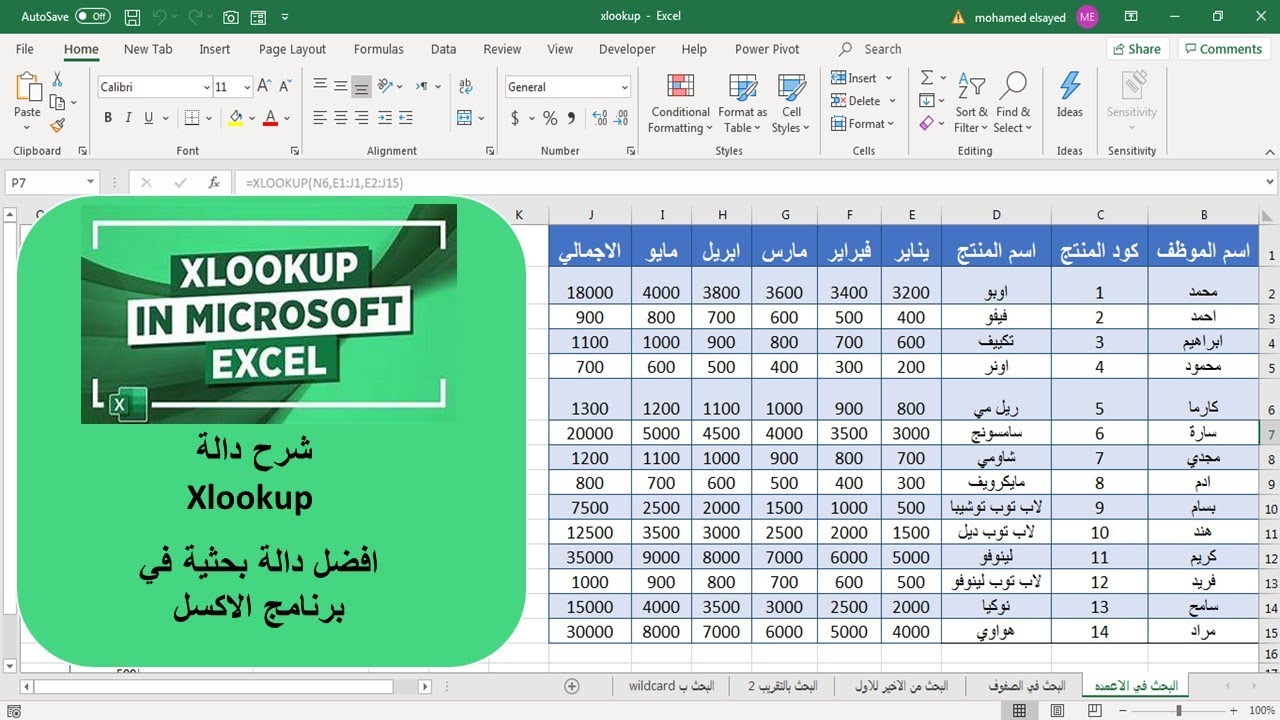
Task: Toggle Underline formatting
Action: pyautogui.click(x=149, y=118)
